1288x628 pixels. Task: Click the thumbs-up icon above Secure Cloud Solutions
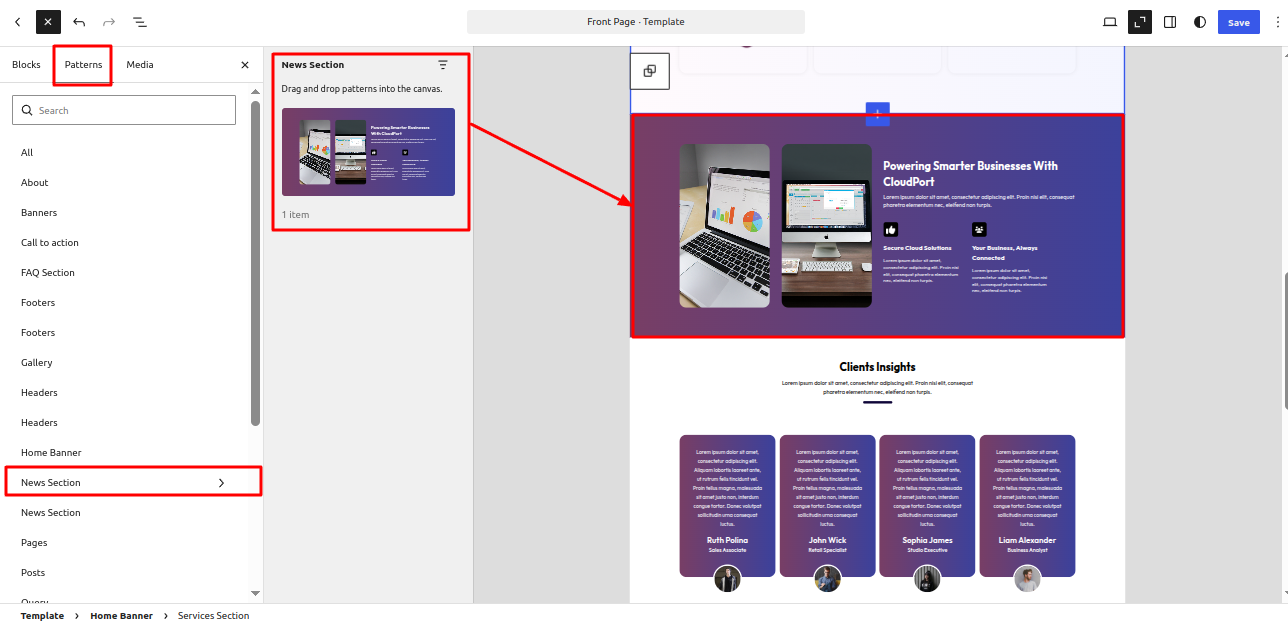tap(891, 230)
